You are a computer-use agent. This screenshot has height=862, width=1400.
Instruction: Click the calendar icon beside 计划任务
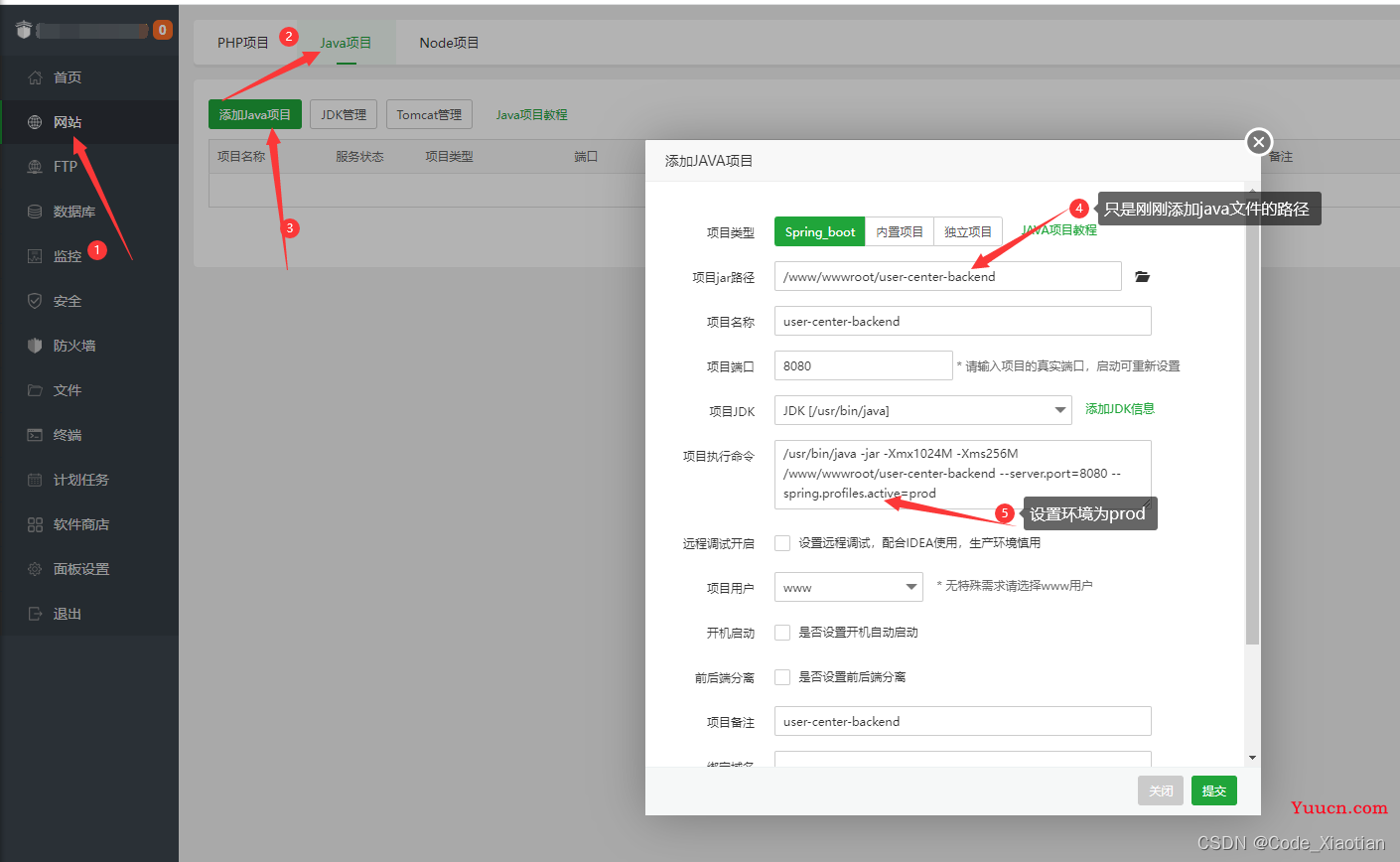[x=35, y=480]
